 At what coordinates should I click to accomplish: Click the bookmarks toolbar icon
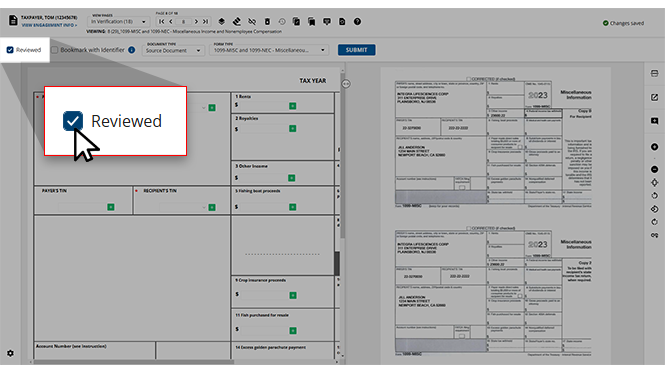pos(311,22)
